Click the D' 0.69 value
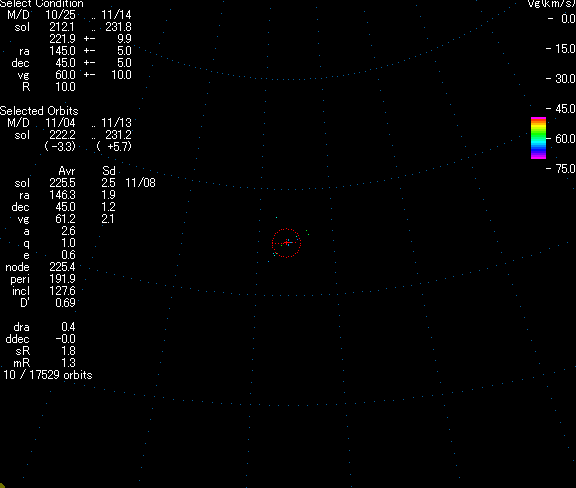The width and height of the screenshot is (576, 488). pos(65,303)
